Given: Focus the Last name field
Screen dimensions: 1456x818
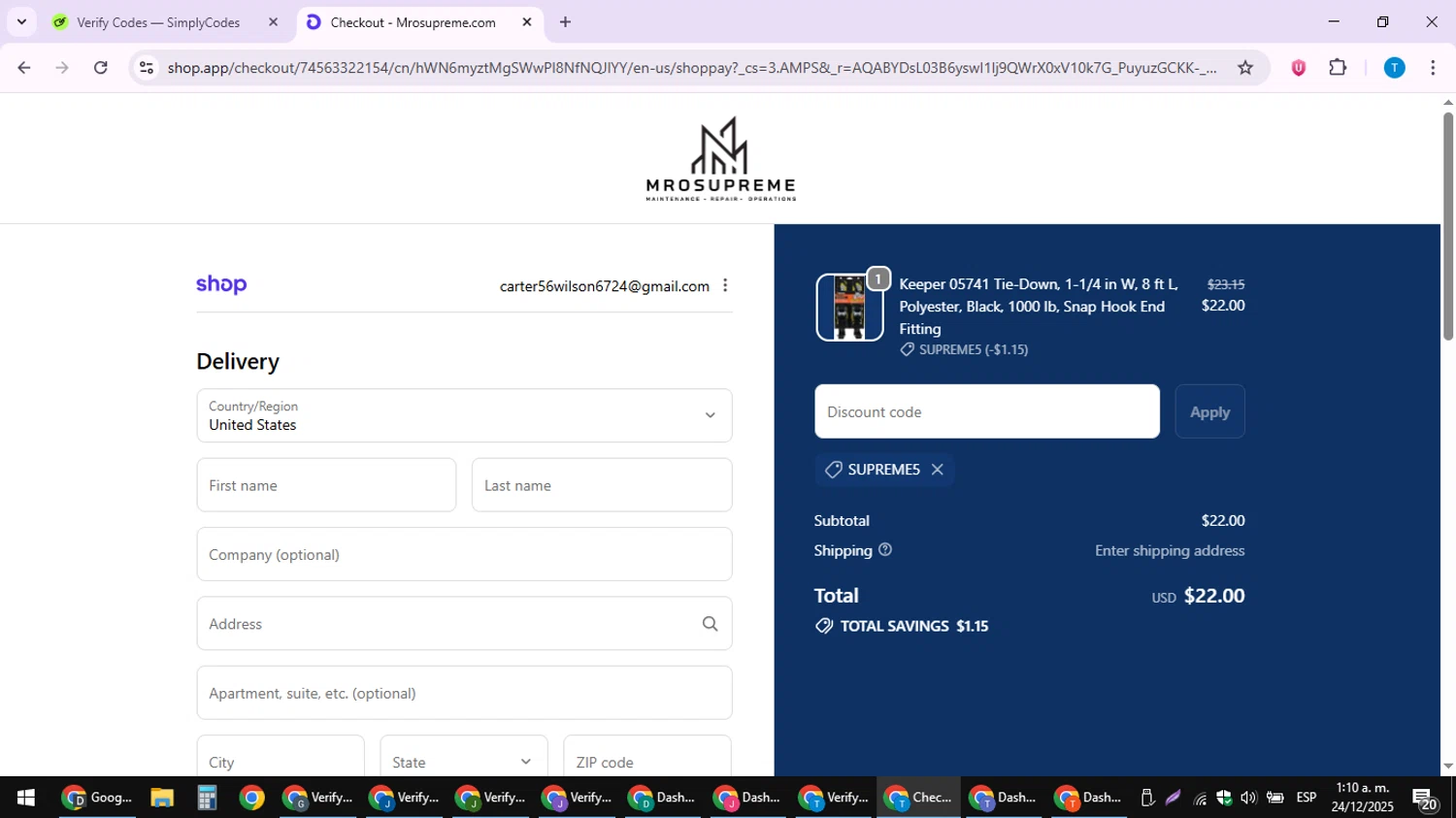Looking at the screenshot, I should (602, 485).
